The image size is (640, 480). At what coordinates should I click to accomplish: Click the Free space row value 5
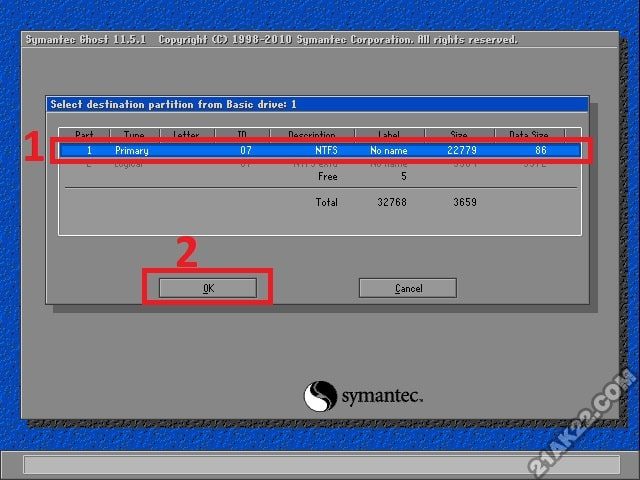click(403, 176)
